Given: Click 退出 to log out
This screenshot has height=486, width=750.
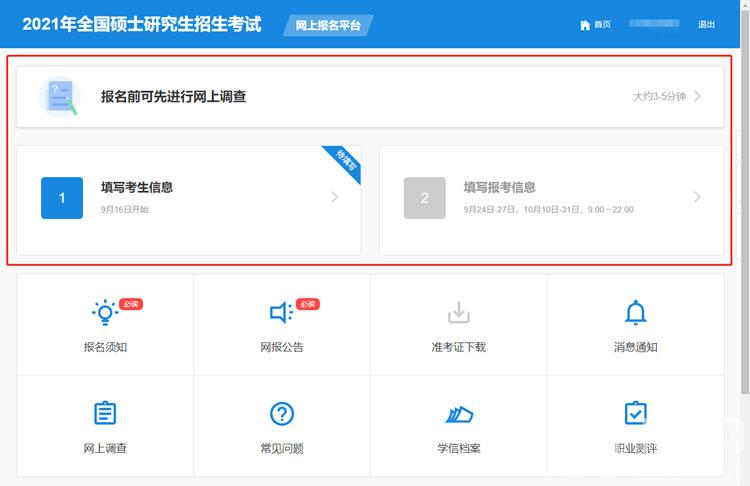Looking at the screenshot, I should tap(706, 24).
